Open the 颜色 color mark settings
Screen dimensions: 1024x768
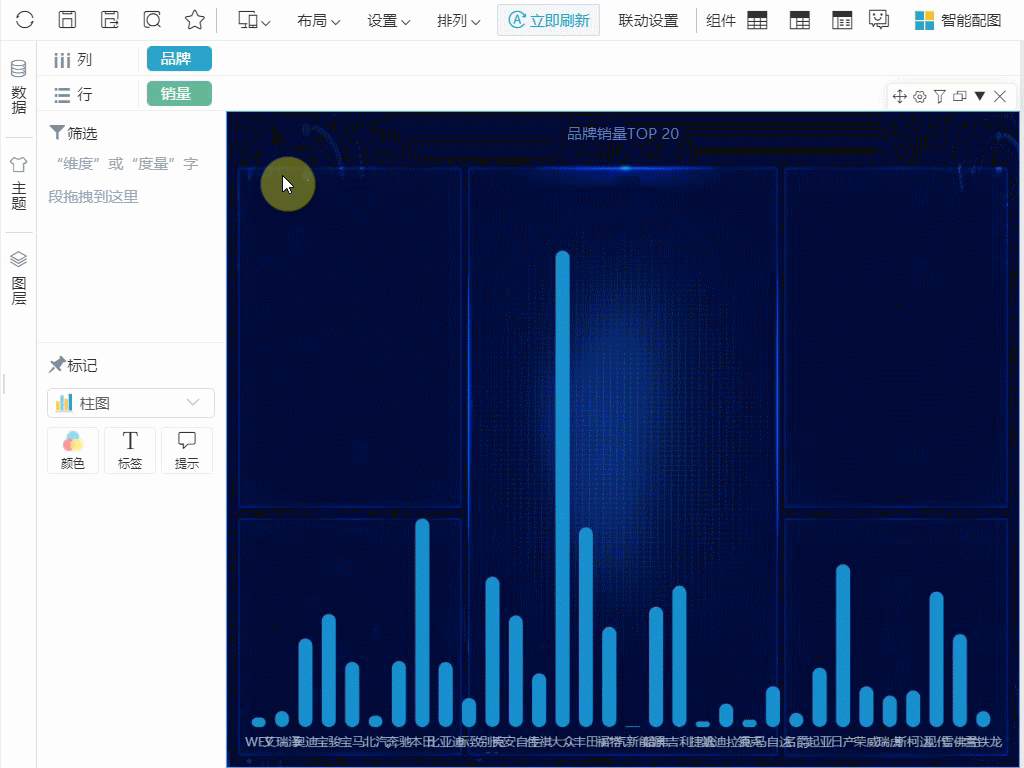click(72, 451)
